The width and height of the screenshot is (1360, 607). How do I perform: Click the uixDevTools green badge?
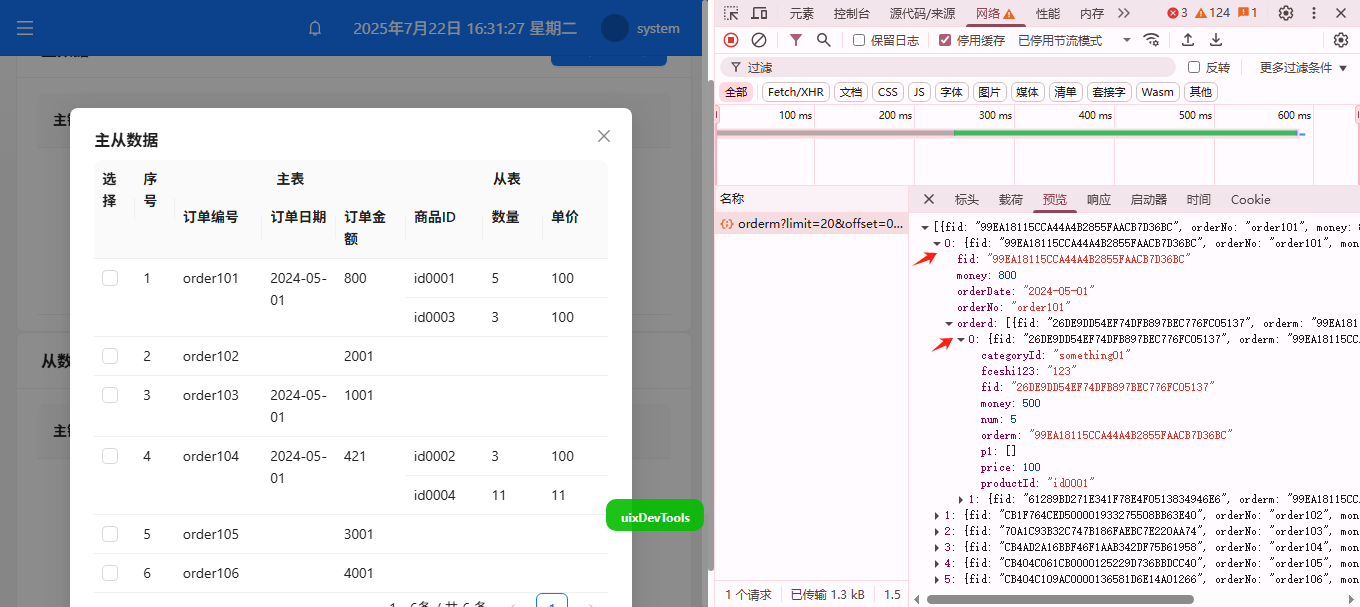coord(655,516)
